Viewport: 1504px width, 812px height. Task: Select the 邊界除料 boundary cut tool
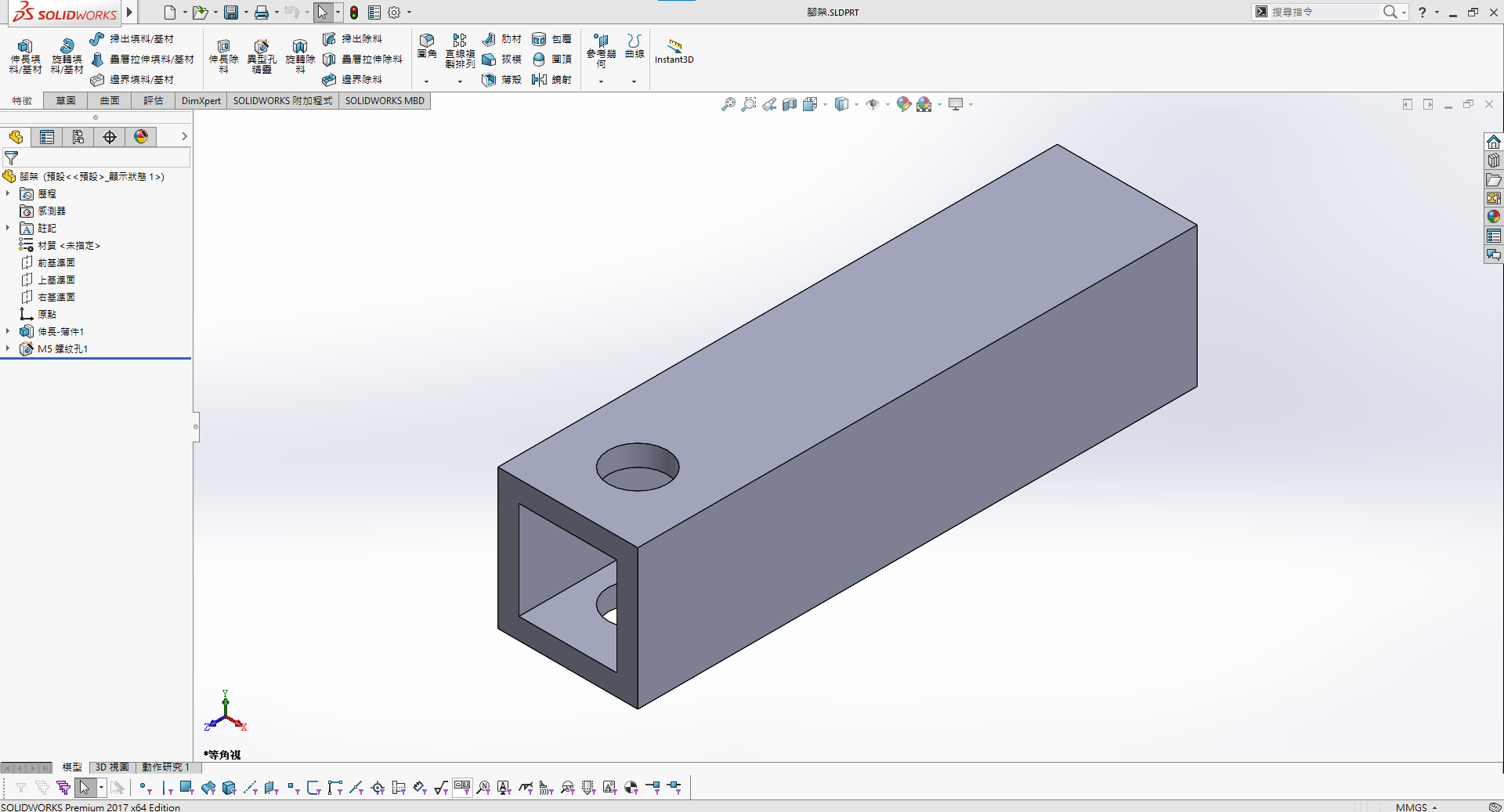coord(352,80)
